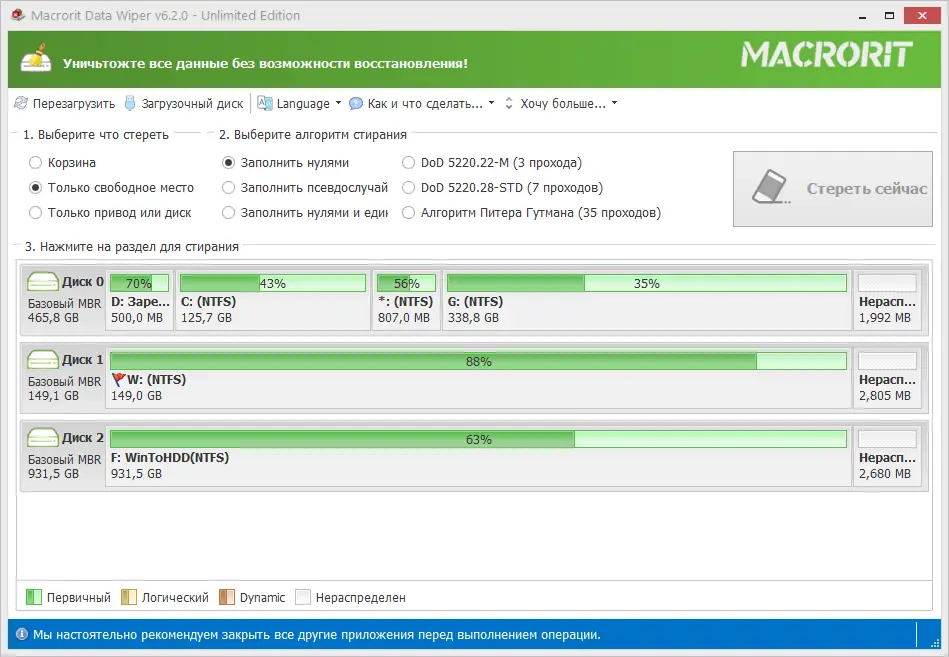Viewport: 949px width, 657px height.
Task: Click the info icon in bottom warning bar
Action: click(x=23, y=634)
